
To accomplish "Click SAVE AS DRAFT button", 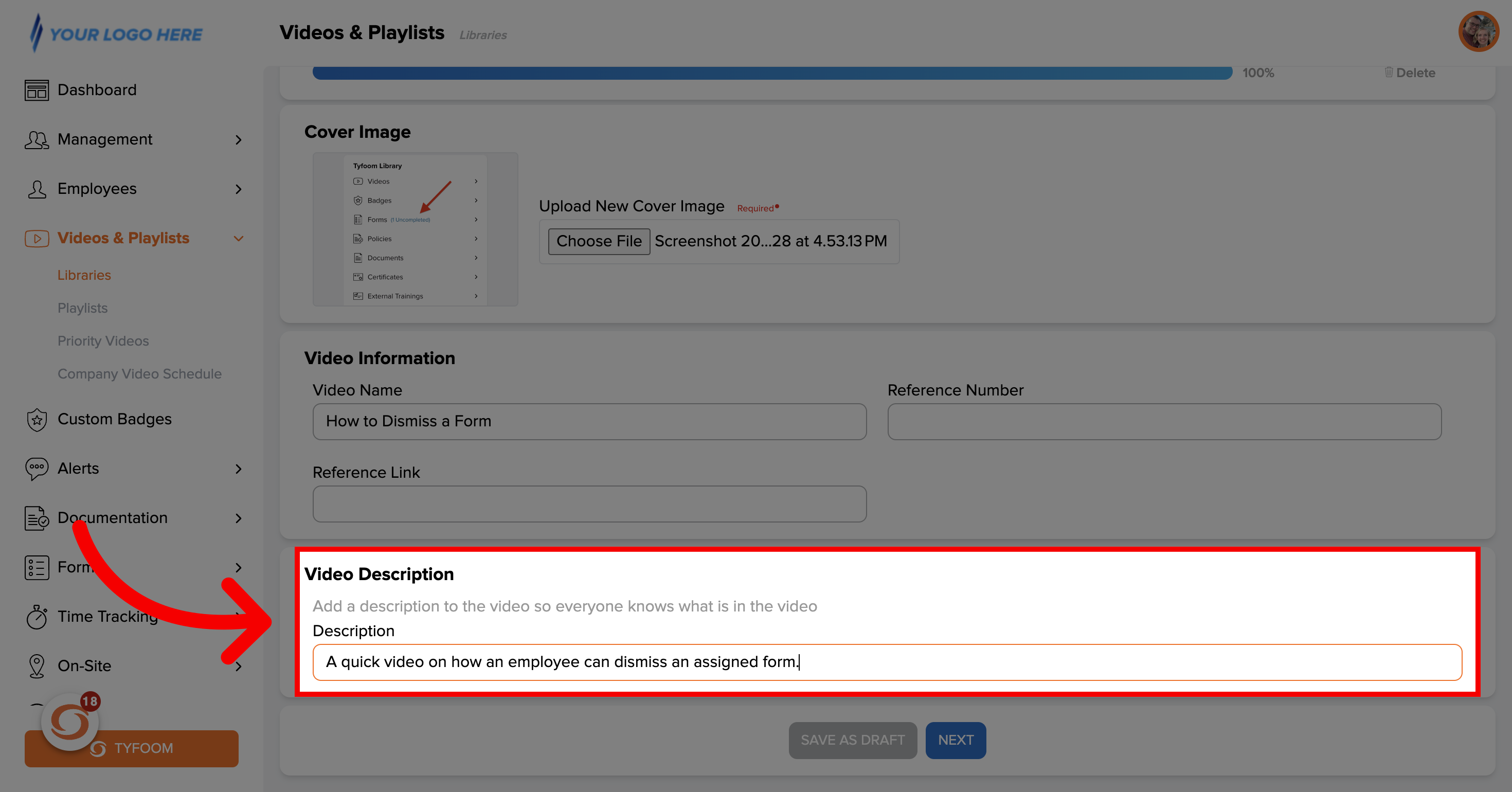I will (854, 740).
